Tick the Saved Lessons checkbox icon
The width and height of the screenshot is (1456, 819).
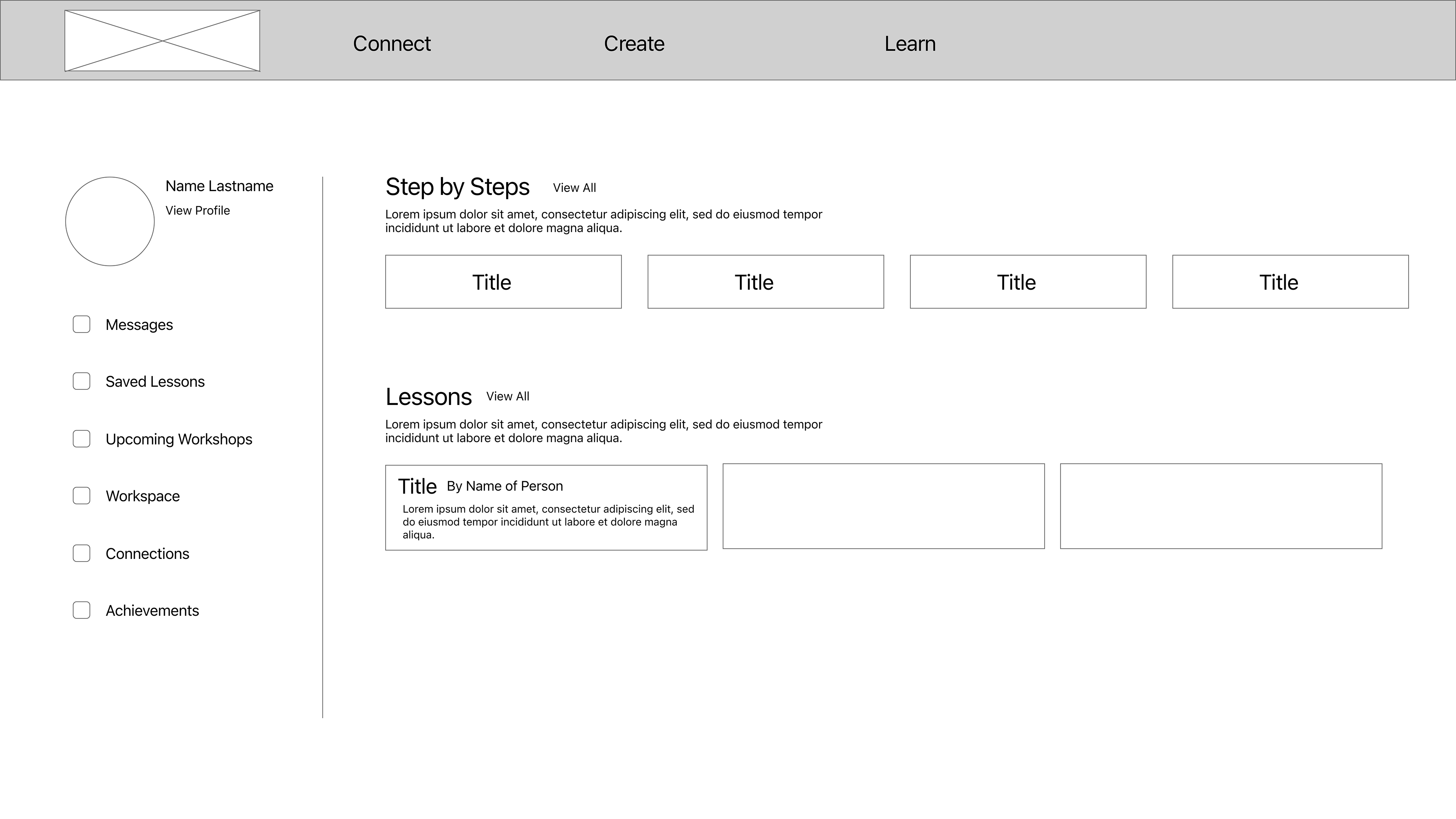pyautogui.click(x=82, y=381)
